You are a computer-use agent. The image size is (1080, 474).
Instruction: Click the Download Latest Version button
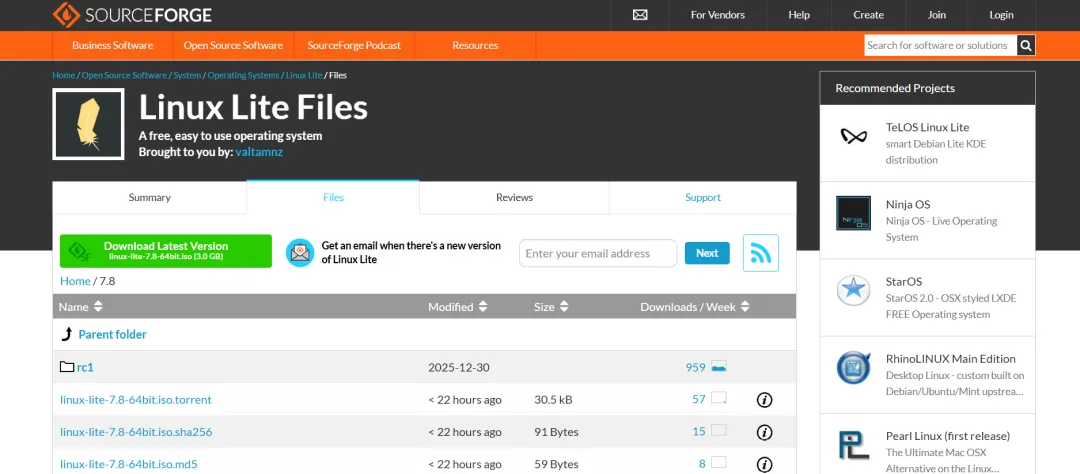point(166,251)
